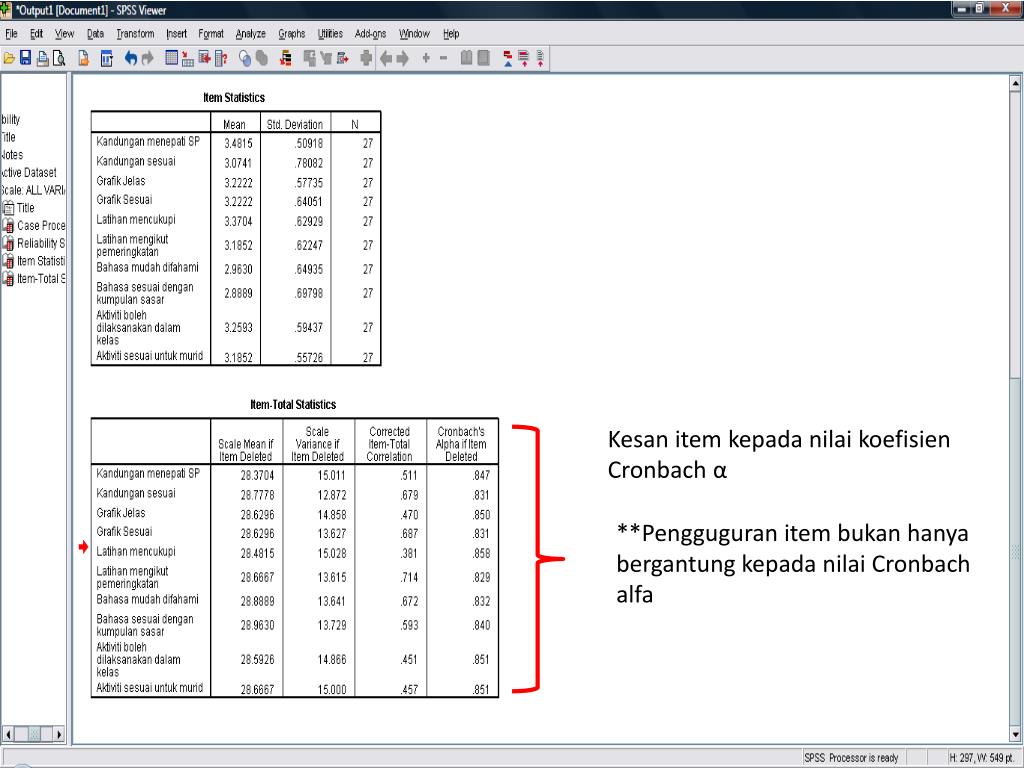The width and height of the screenshot is (1024, 768).
Task: Undo the last action
Action: pyautogui.click(x=132, y=58)
